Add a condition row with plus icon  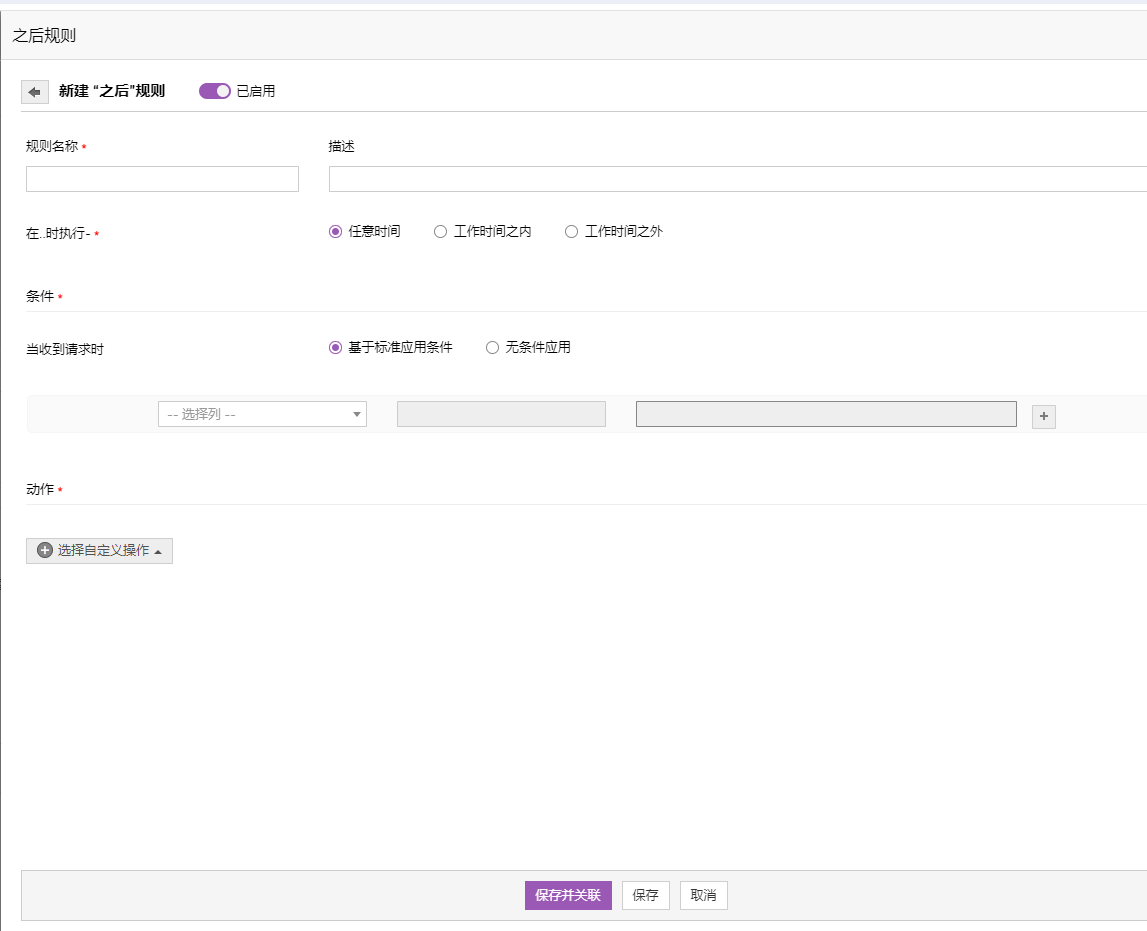click(1044, 416)
